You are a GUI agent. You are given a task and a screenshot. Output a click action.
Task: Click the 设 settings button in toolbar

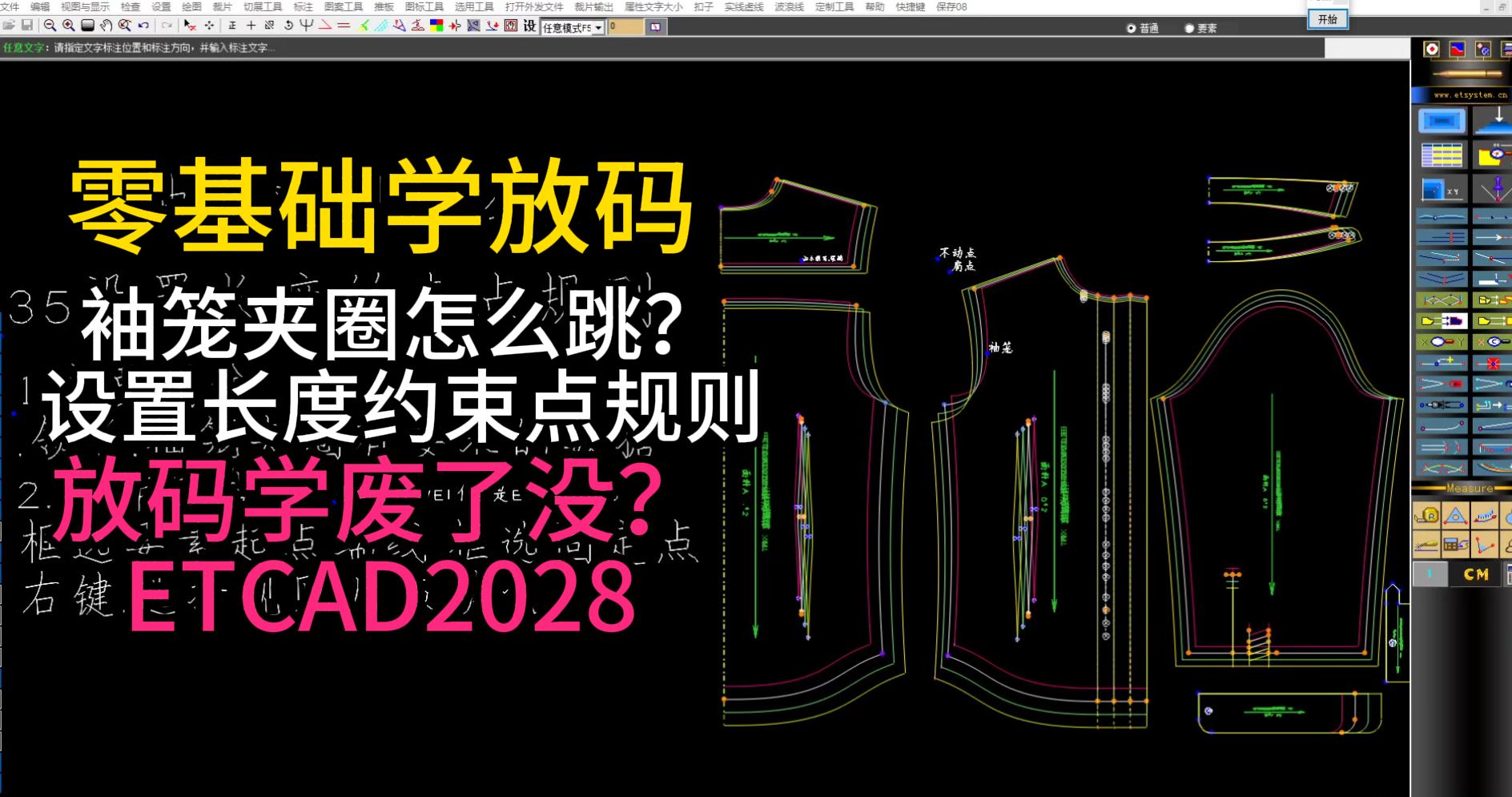529,26
